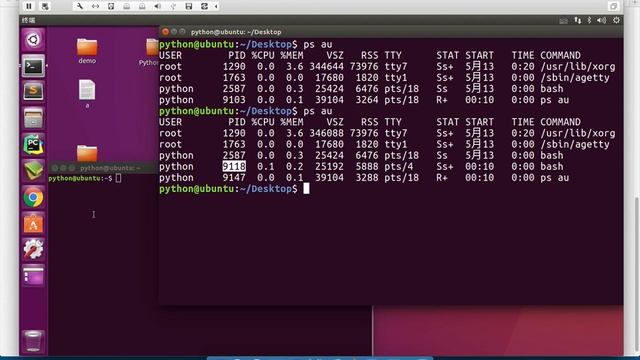Viewport: 640px width, 360px height.
Task: Click the USB device toolbar icon
Action: point(173,6)
